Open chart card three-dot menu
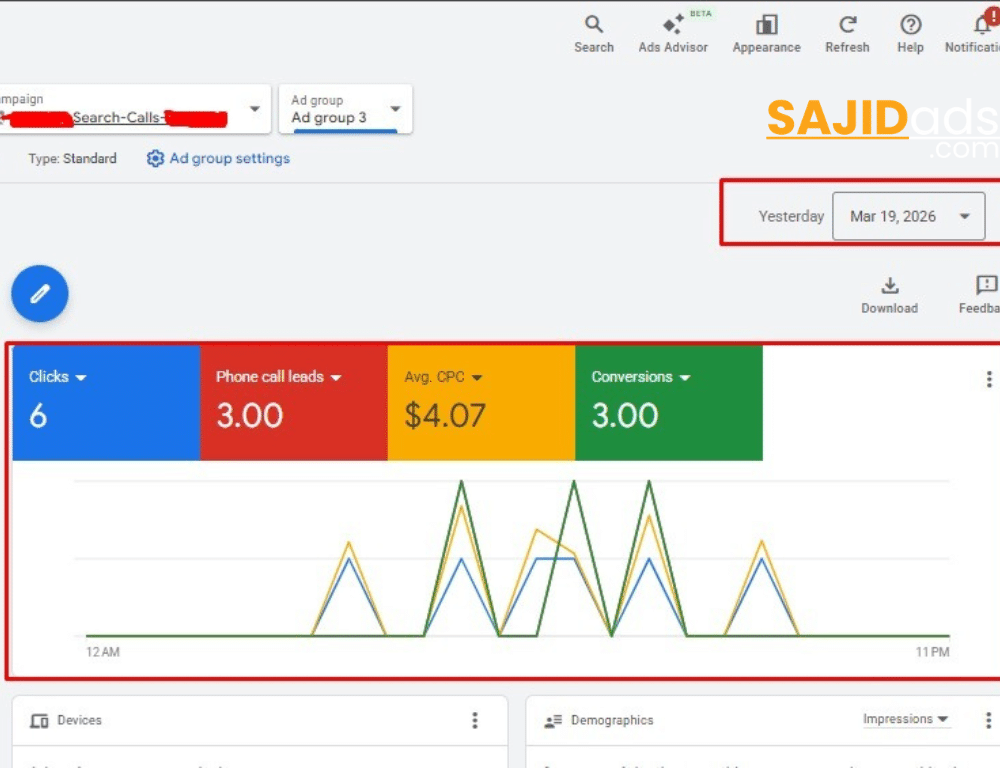 click(x=988, y=379)
